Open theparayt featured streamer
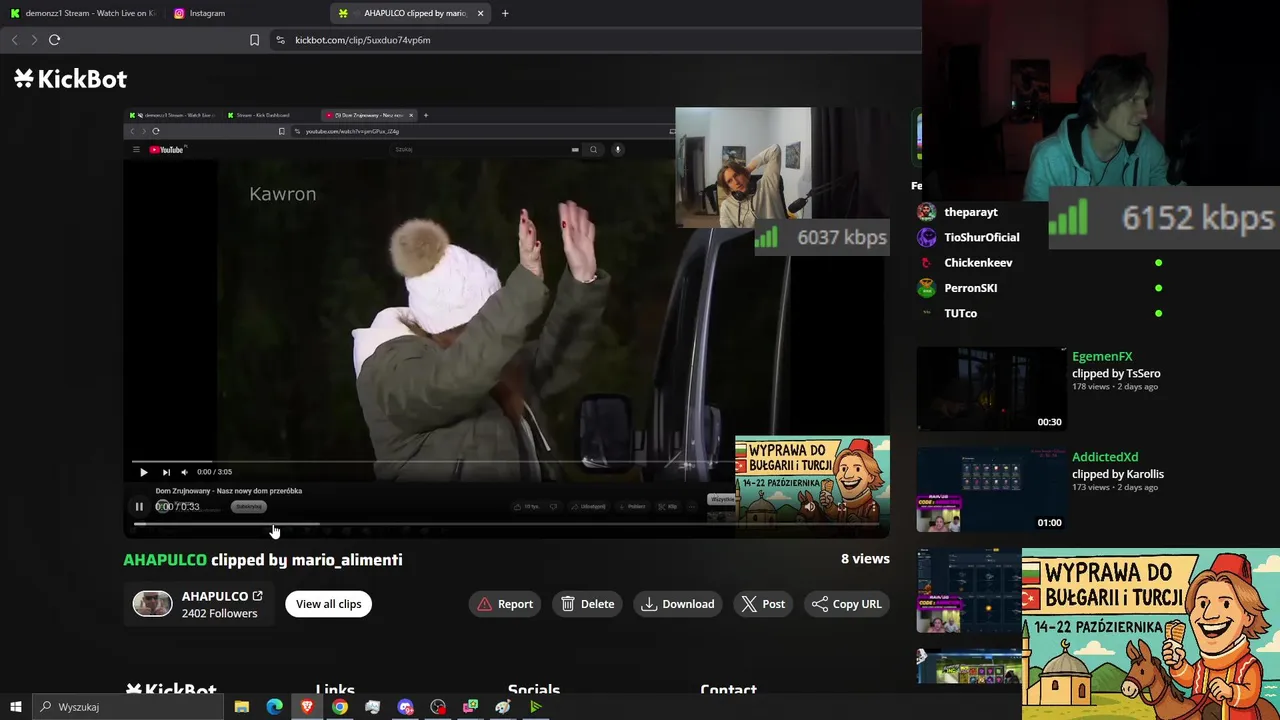The height and width of the screenshot is (720, 1280). tap(971, 212)
